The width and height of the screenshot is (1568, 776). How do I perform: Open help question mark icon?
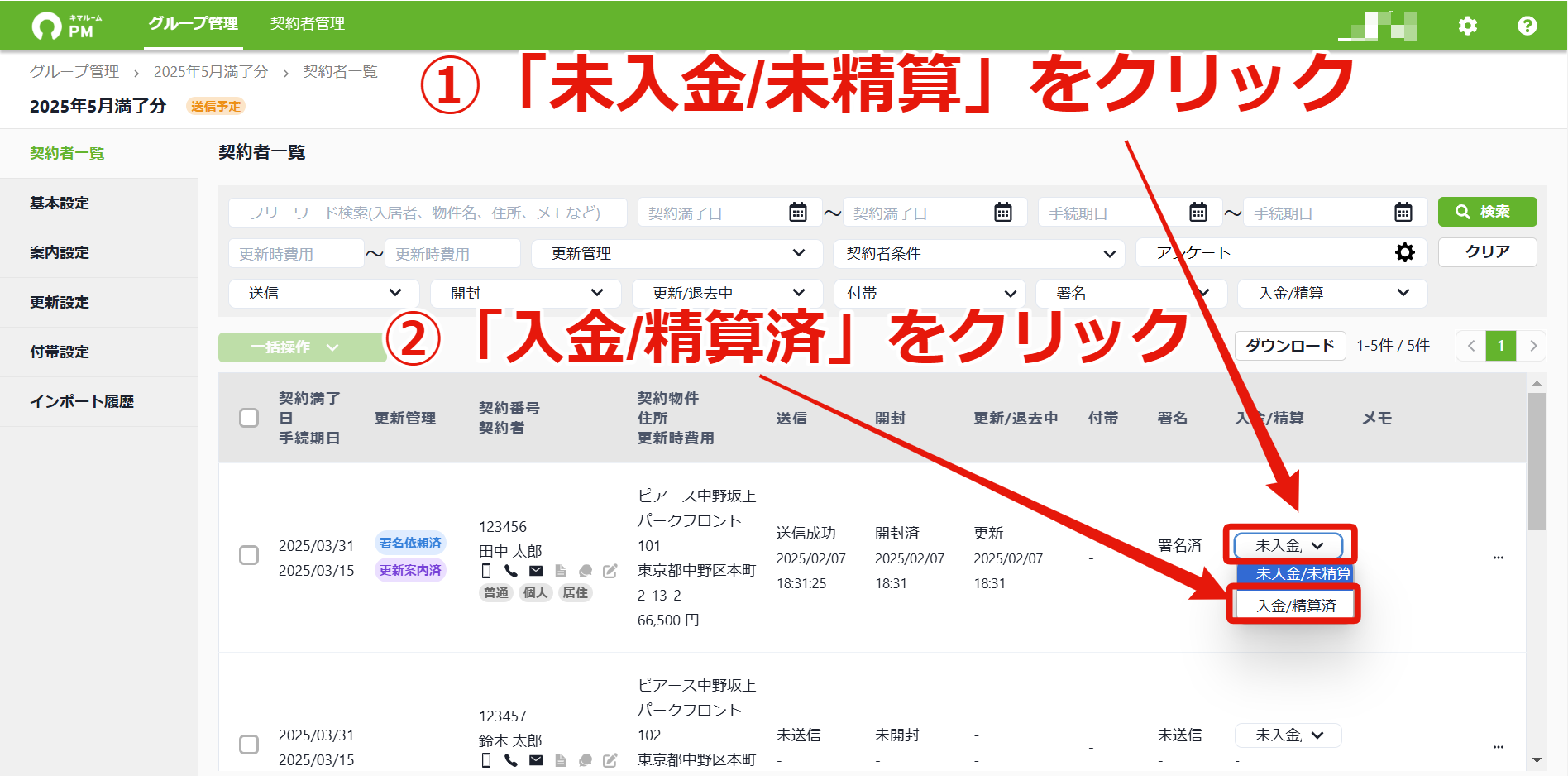[1527, 26]
